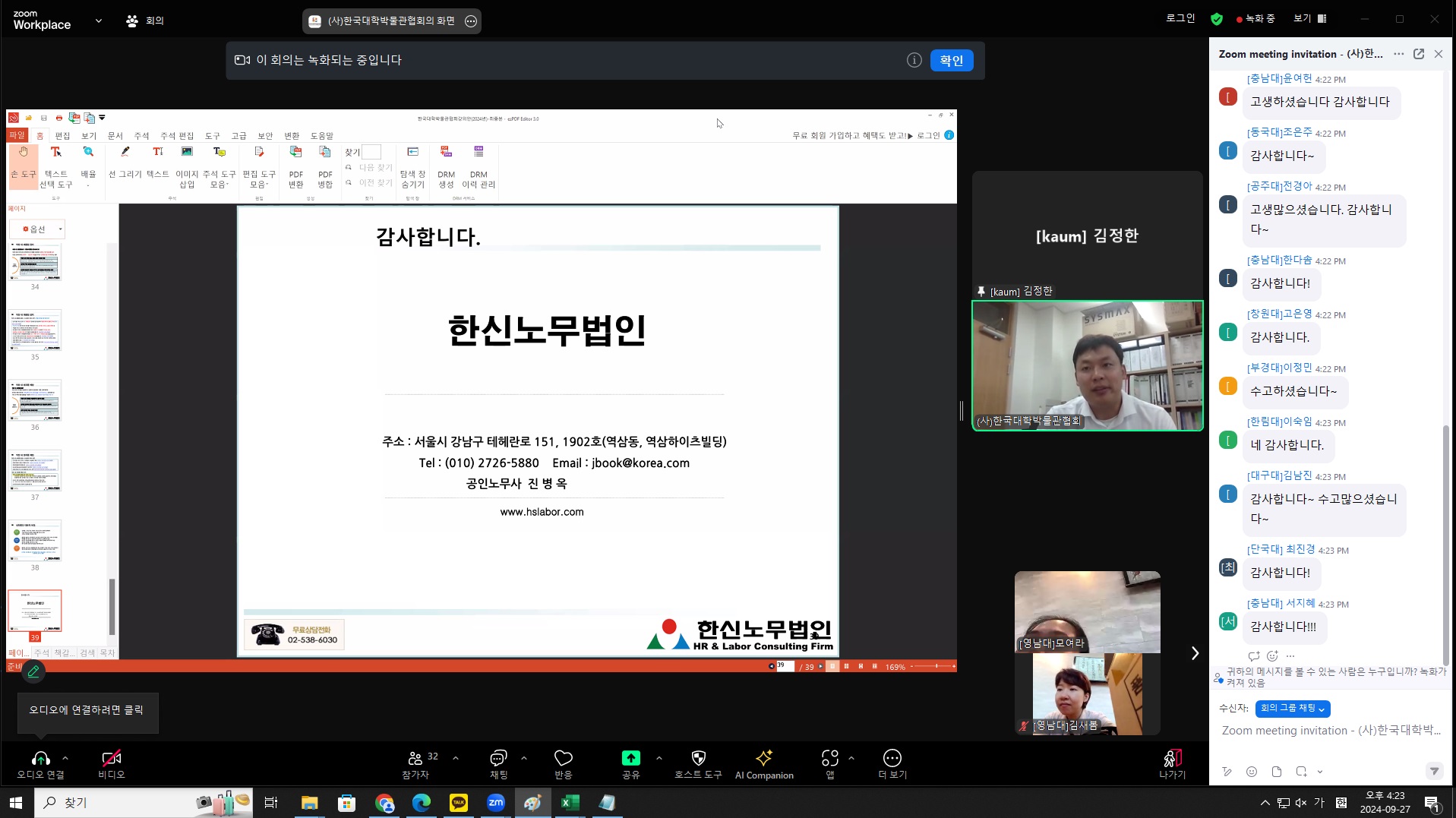Screen dimensions: 1456x818
Task: Choose the Text annotation tool
Action: [158, 163]
